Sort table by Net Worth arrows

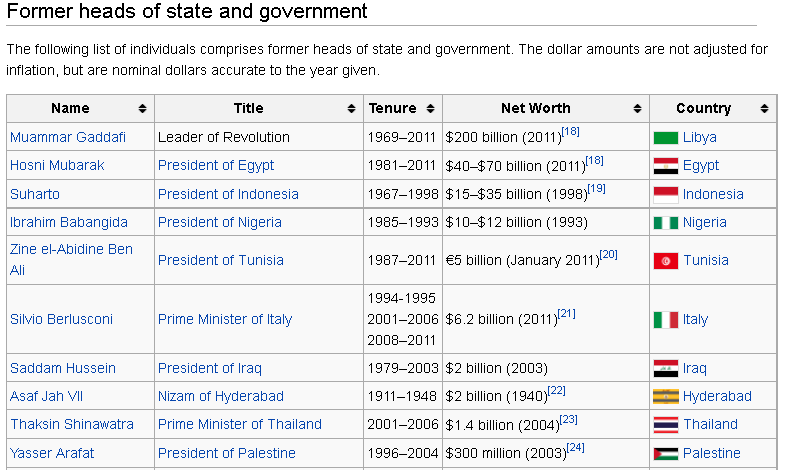tap(637, 109)
